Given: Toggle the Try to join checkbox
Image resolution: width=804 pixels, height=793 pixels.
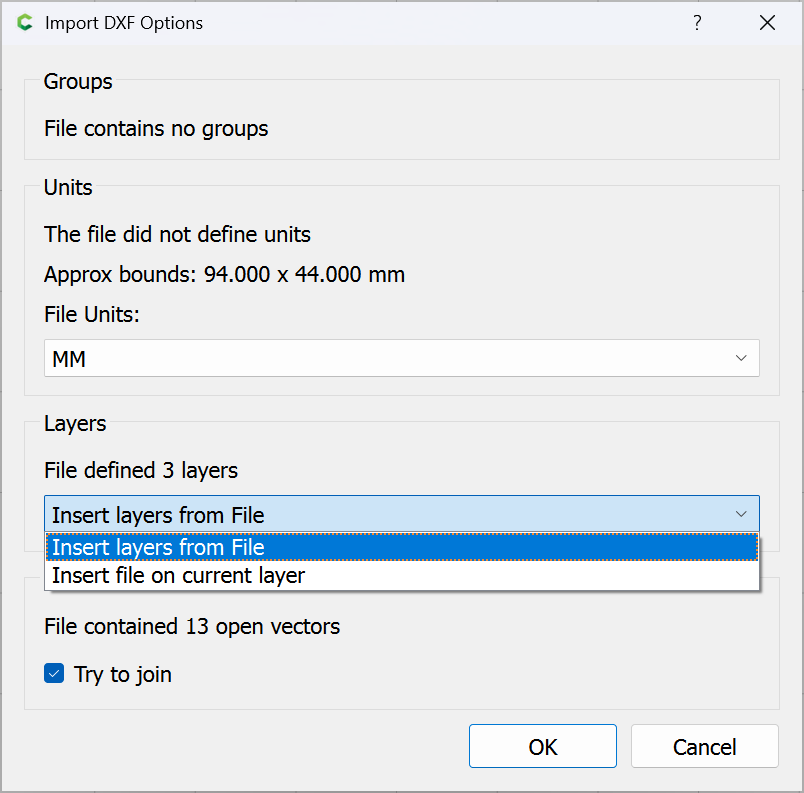Looking at the screenshot, I should coord(55,674).
